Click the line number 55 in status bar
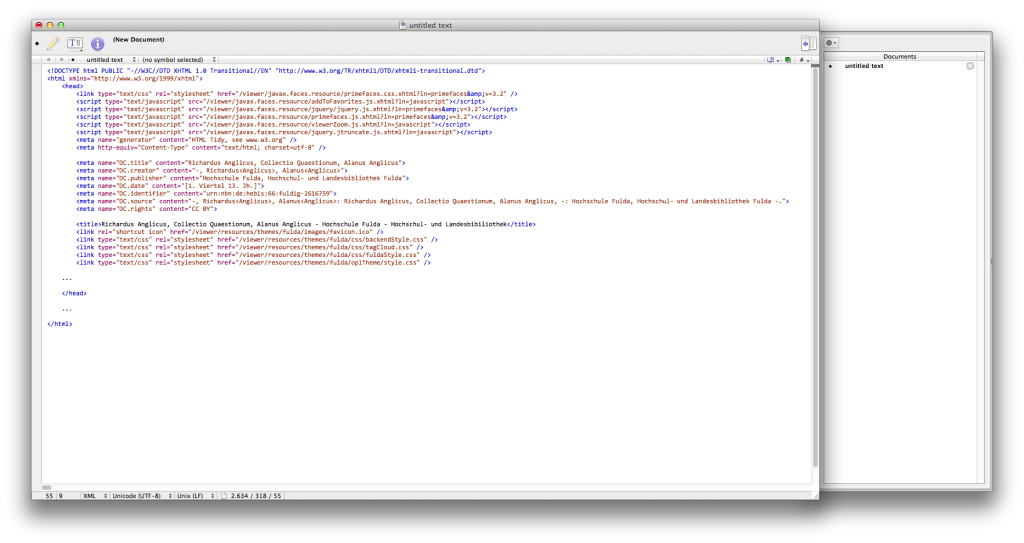The height and width of the screenshot is (543, 1024). tap(49, 496)
